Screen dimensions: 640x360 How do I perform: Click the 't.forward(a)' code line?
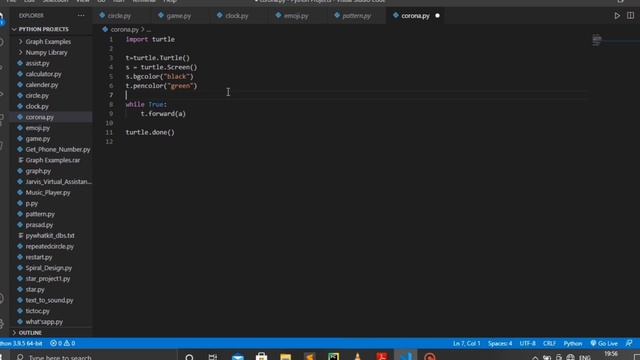click(x=163, y=113)
